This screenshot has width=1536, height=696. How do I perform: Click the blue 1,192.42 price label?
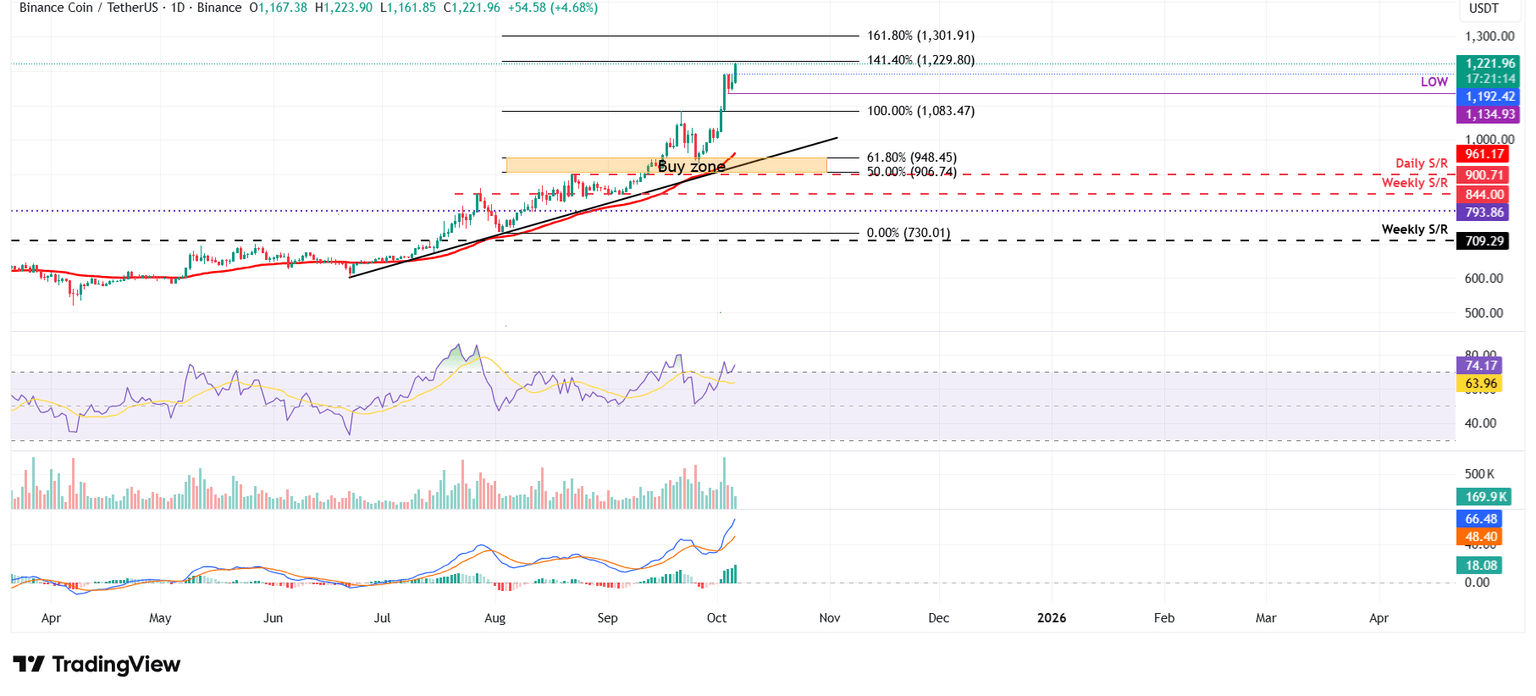coord(1489,96)
